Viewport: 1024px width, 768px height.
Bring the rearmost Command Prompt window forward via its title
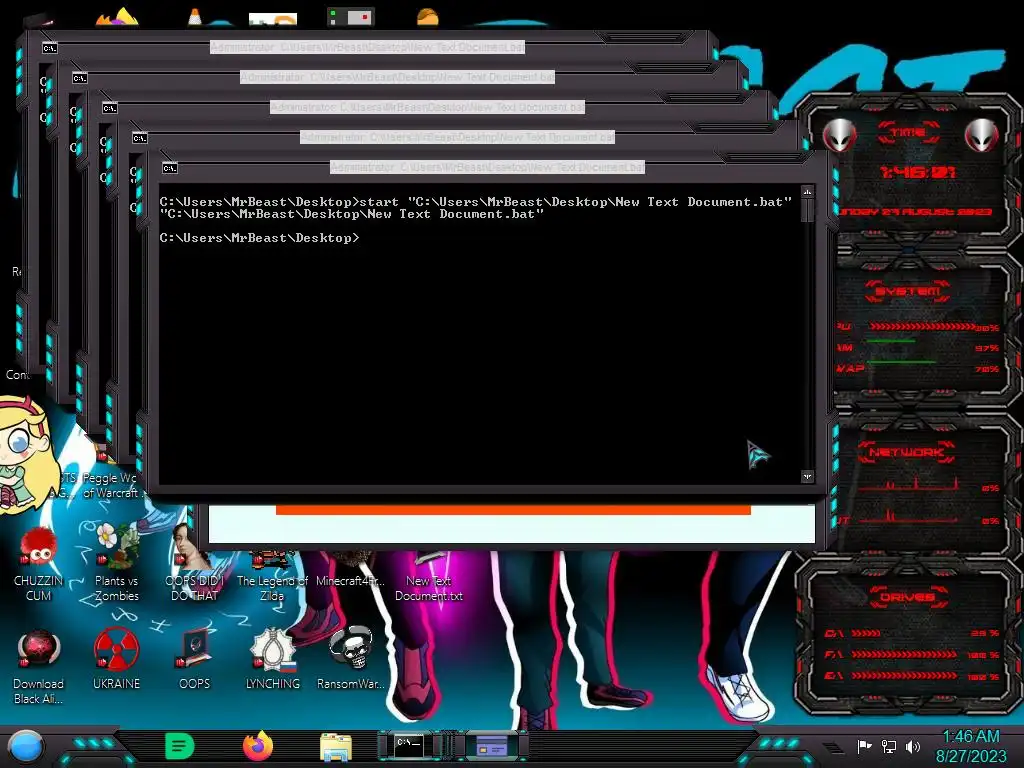(x=368, y=47)
